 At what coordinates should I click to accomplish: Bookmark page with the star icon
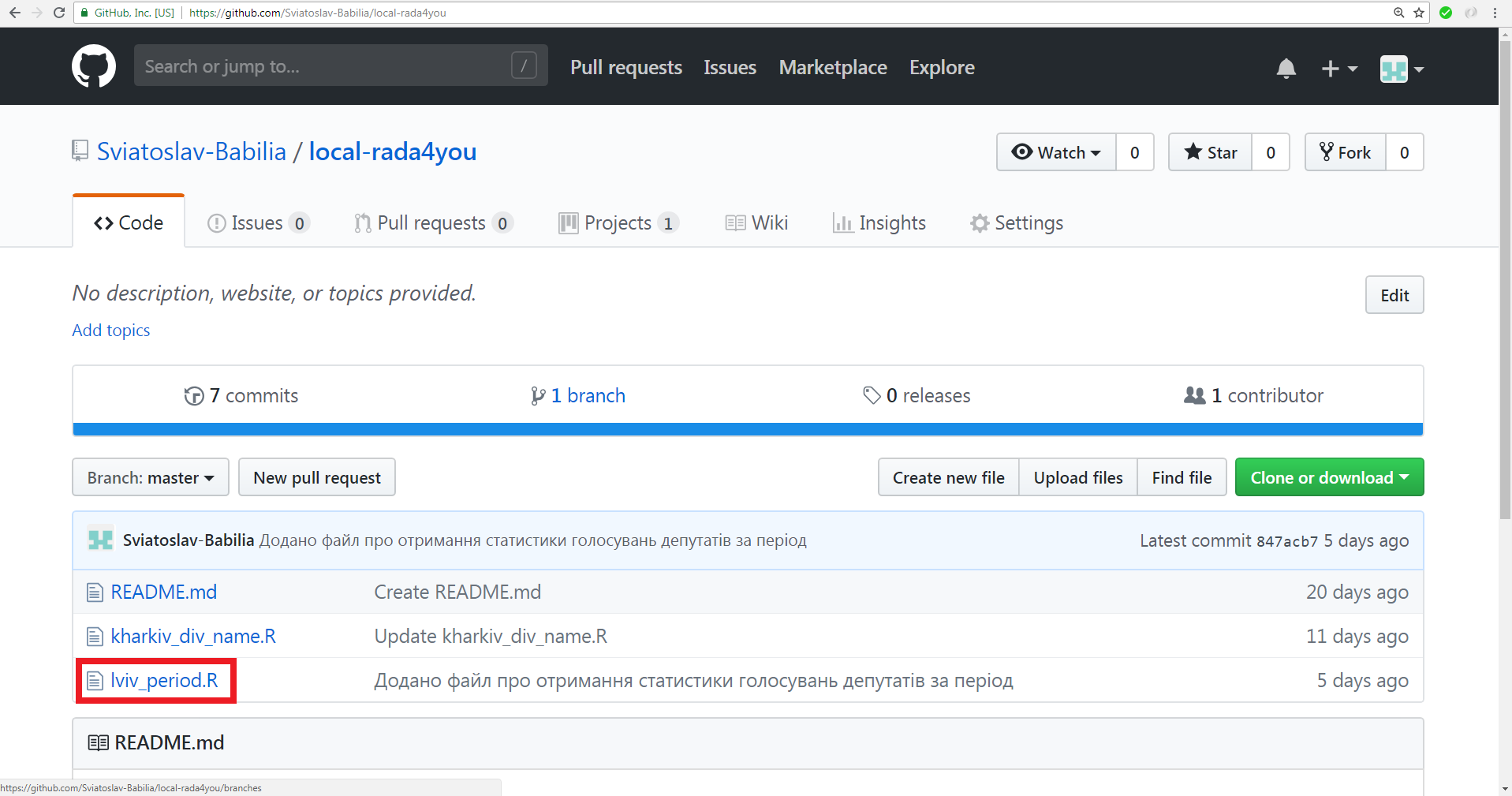click(1419, 13)
